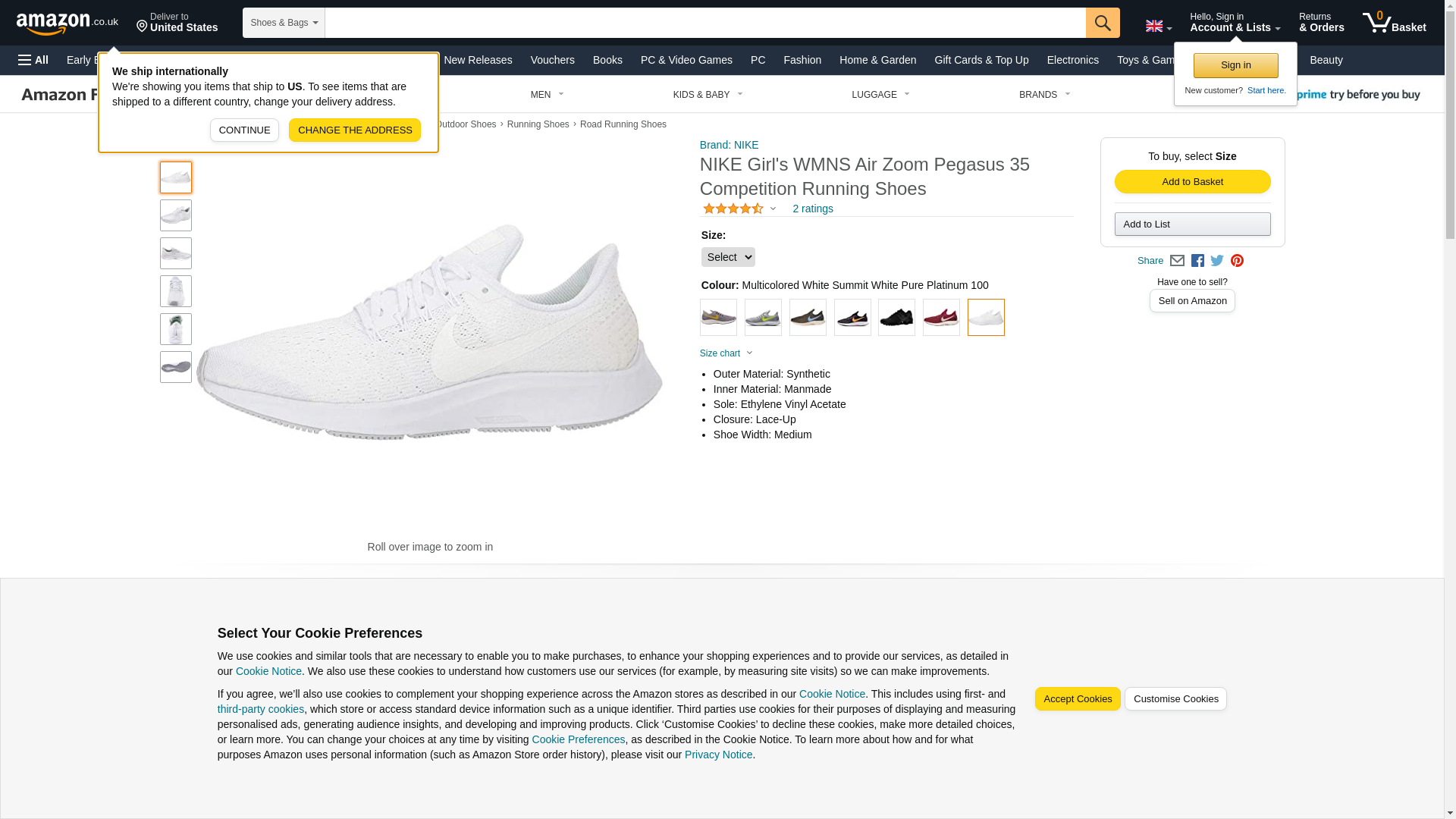Viewport: 1456px width, 819px height.
Task: Open the Size select dropdown
Action: point(727,257)
